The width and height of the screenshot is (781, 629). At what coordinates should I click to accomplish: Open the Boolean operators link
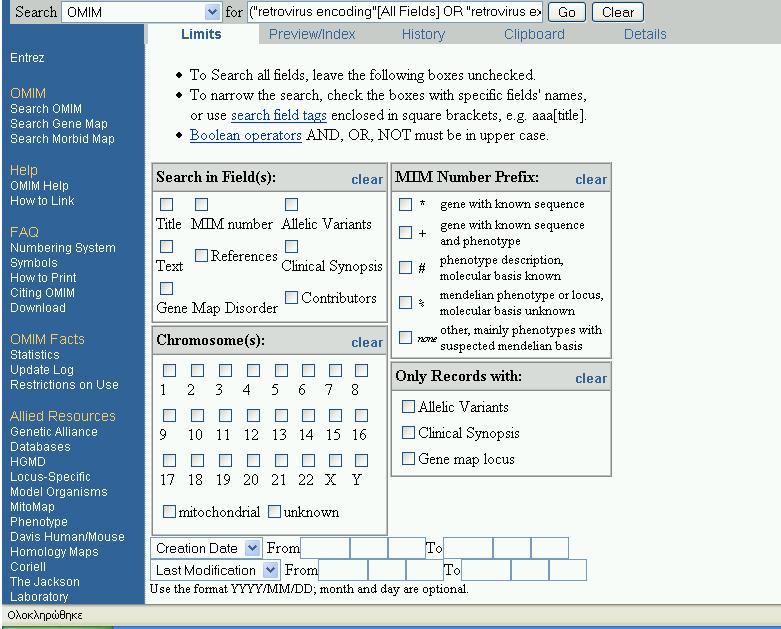246,135
